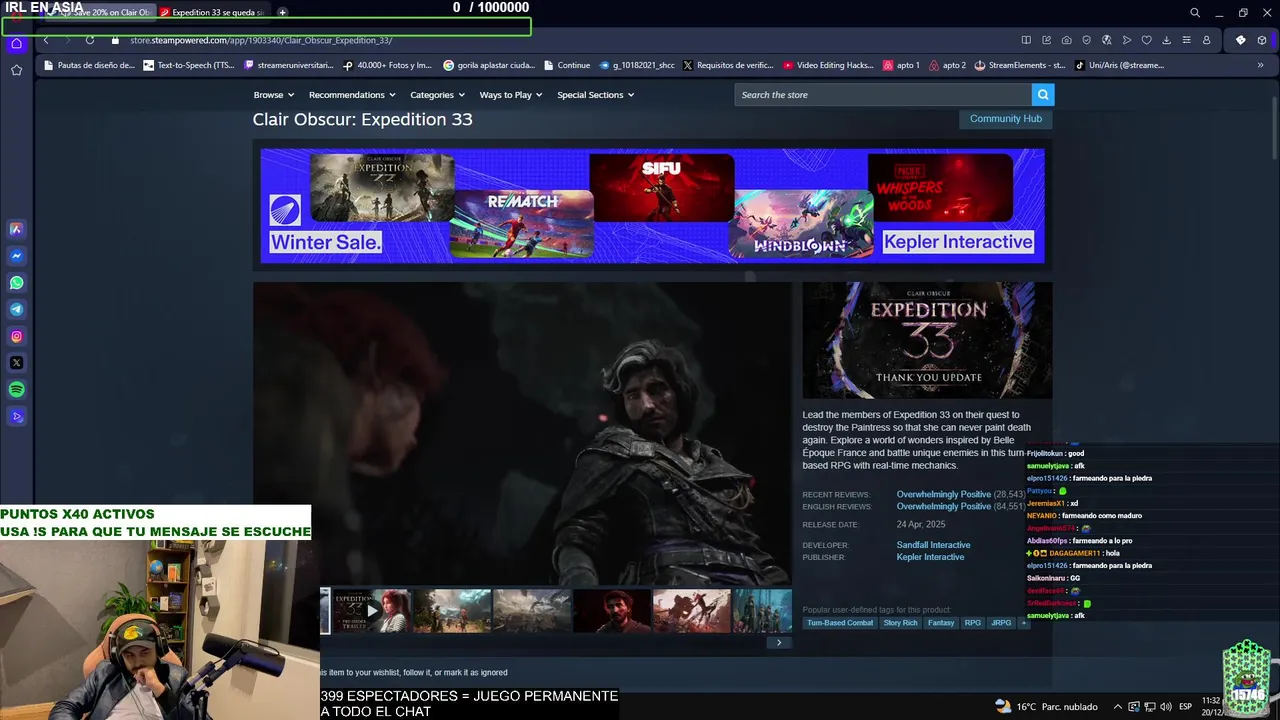
Task: Expand the Categories menu
Action: point(437,95)
